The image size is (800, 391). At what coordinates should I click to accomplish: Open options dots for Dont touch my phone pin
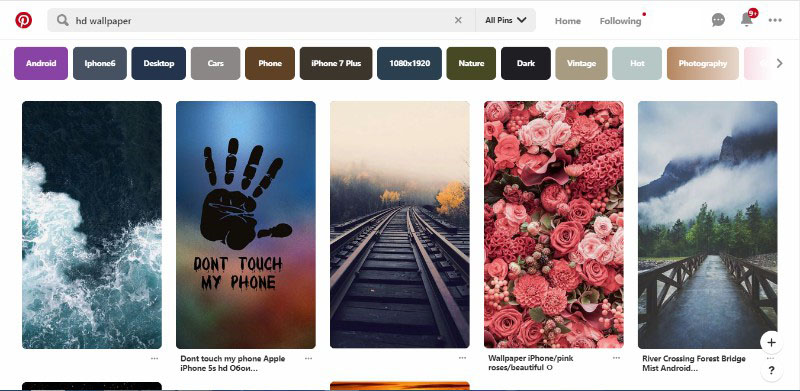coord(308,358)
